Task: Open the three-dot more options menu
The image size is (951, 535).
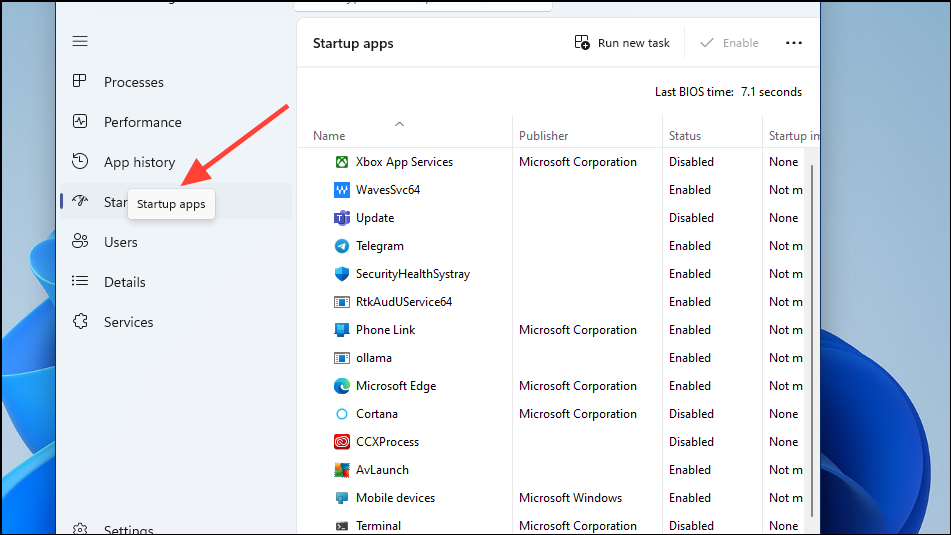Action: pyautogui.click(x=793, y=42)
